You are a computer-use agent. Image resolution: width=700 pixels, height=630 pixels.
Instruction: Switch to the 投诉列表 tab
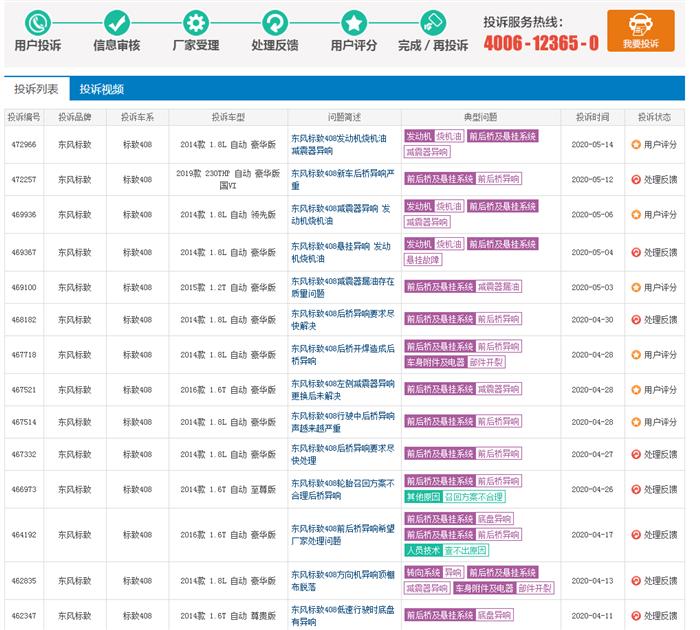point(37,89)
